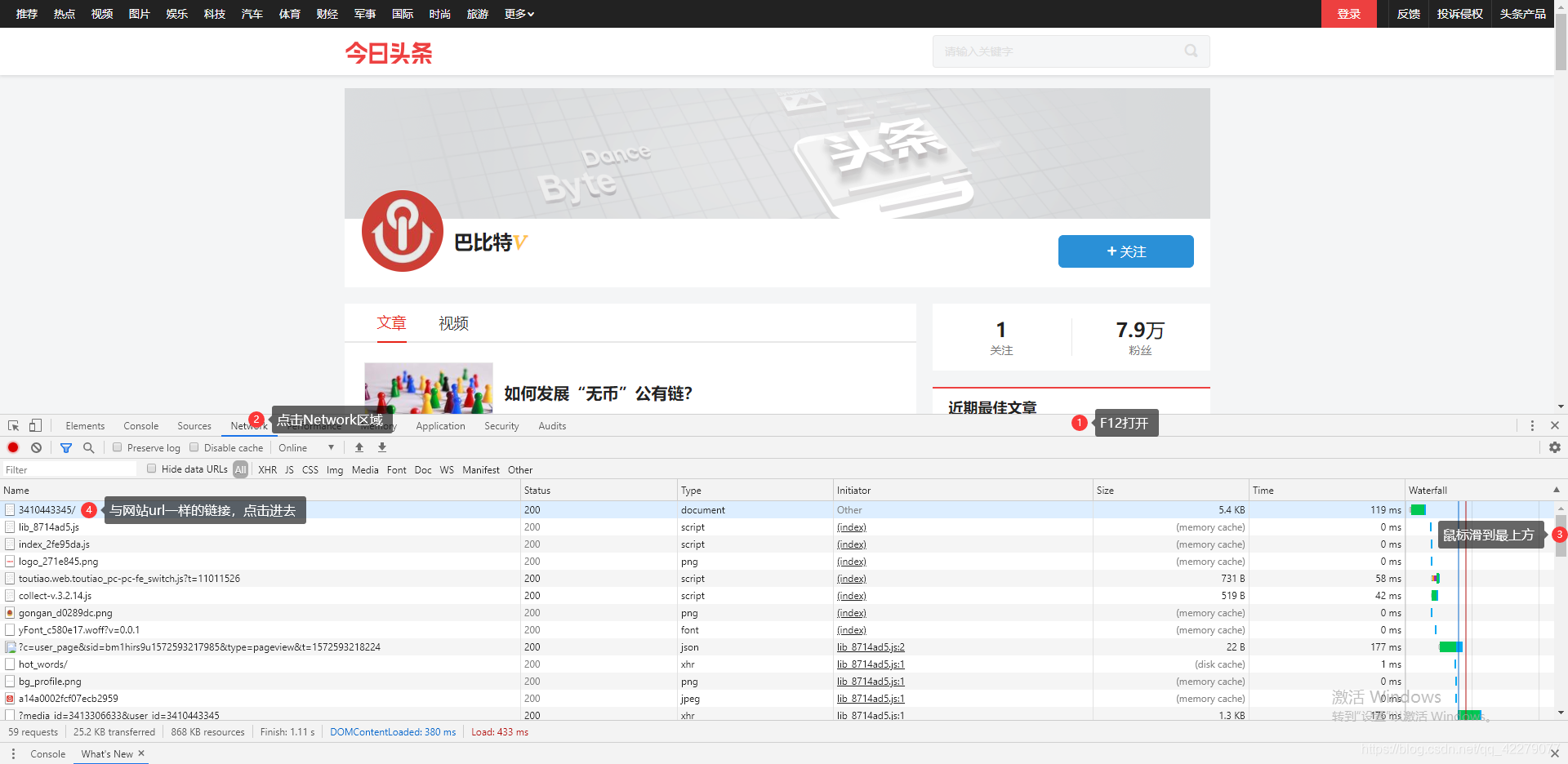Open network settings gear icon
This screenshot has height=764, width=1568.
pyautogui.click(x=1555, y=447)
